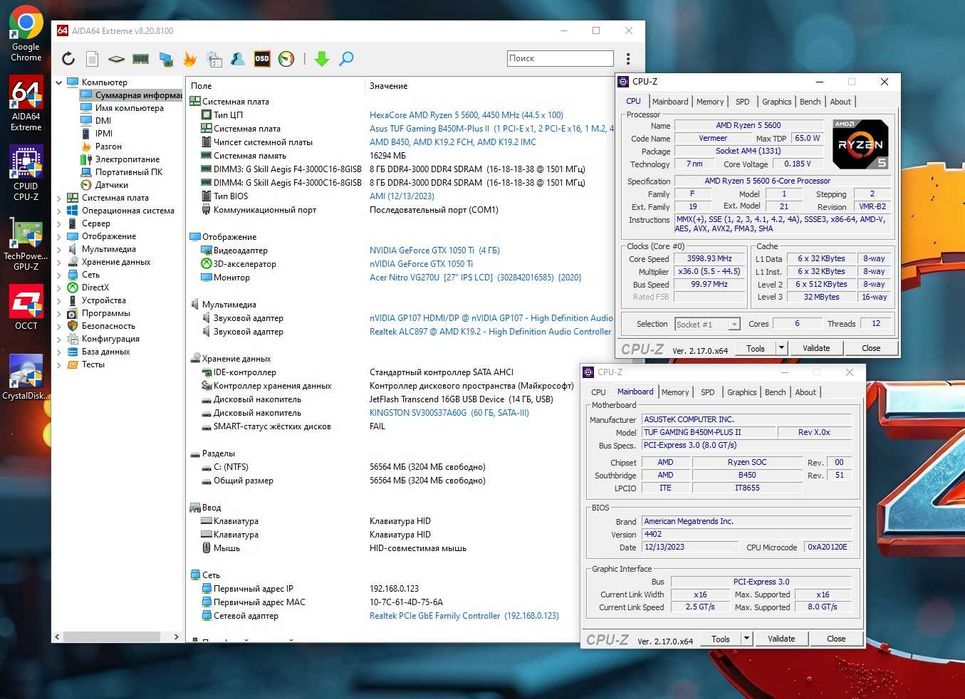
Task: Click Validate in upper CPU-Z window
Action: [816, 348]
